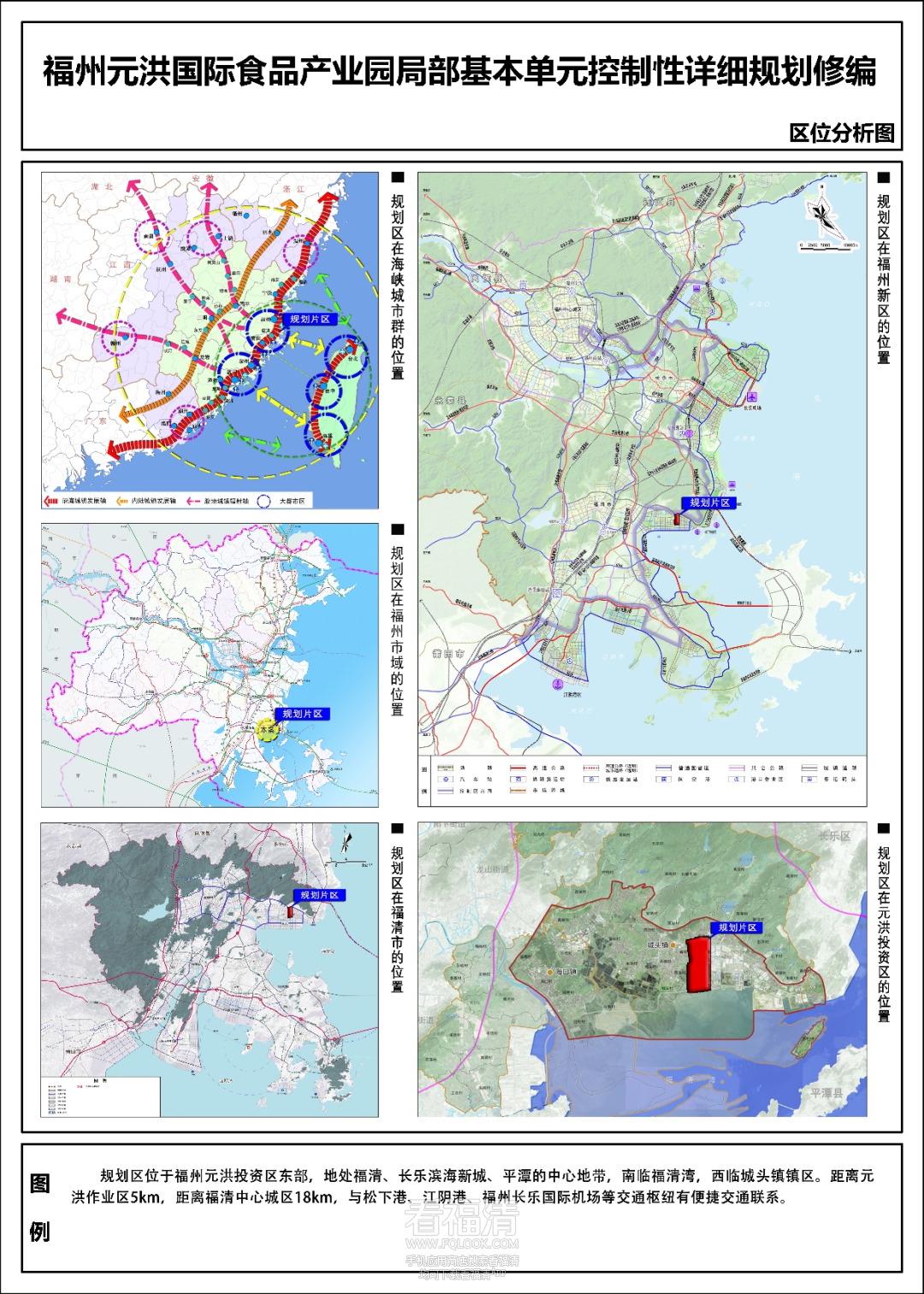Click the compass rose on the Fuzhou New Area map
This screenshot has width=924, height=1294.
pos(823,215)
